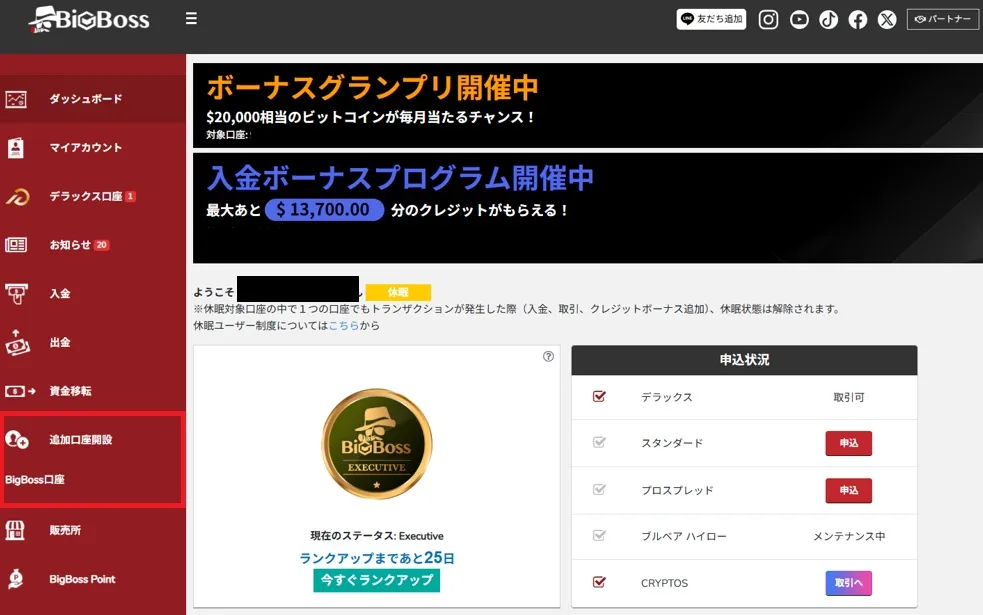Image resolution: width=983 pixels, height=615 pixels.
Task: Enable the スタンダード checkbox
Action: [600, 443]
